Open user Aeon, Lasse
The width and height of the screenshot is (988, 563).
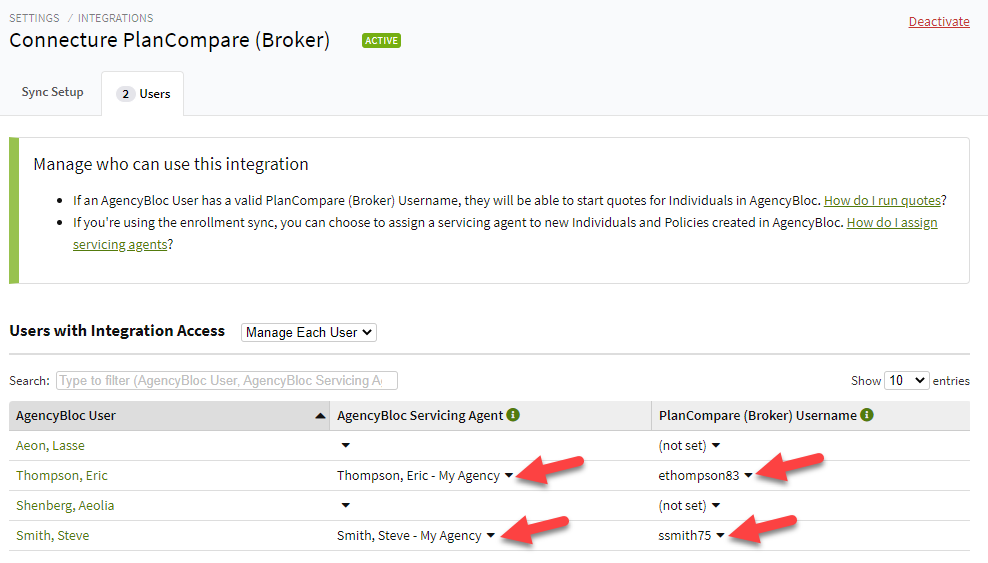pyautogui.click(x=50, y=445)
